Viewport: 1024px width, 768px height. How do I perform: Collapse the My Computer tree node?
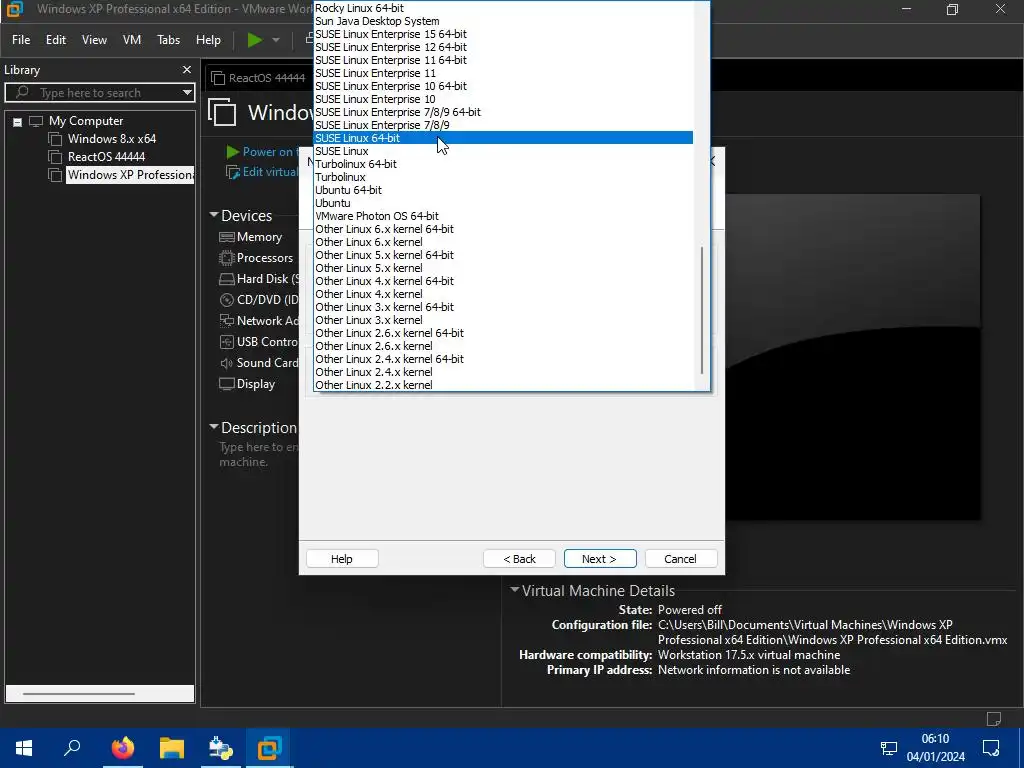[18, 121]
